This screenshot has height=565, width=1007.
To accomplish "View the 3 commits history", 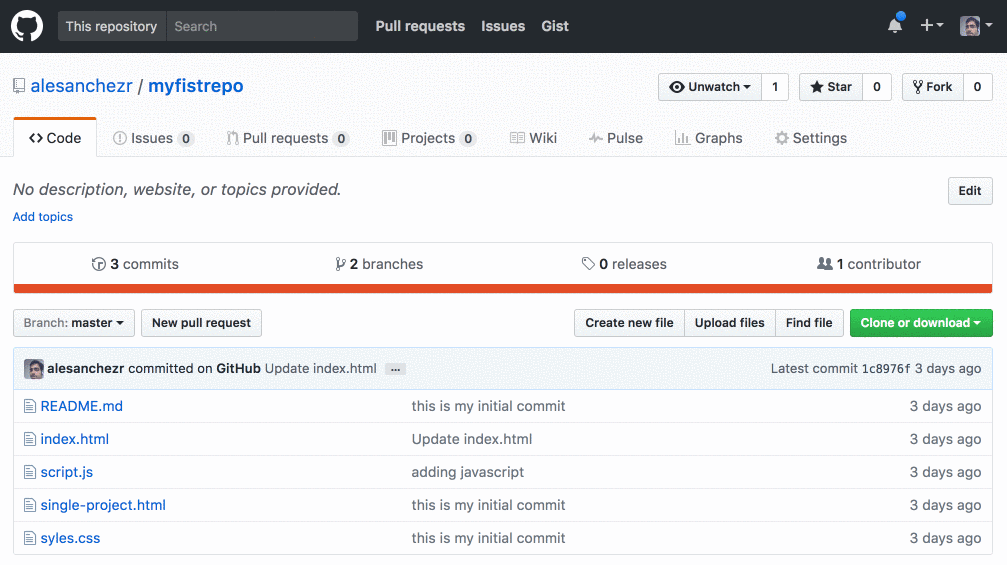I will [136, 264].
